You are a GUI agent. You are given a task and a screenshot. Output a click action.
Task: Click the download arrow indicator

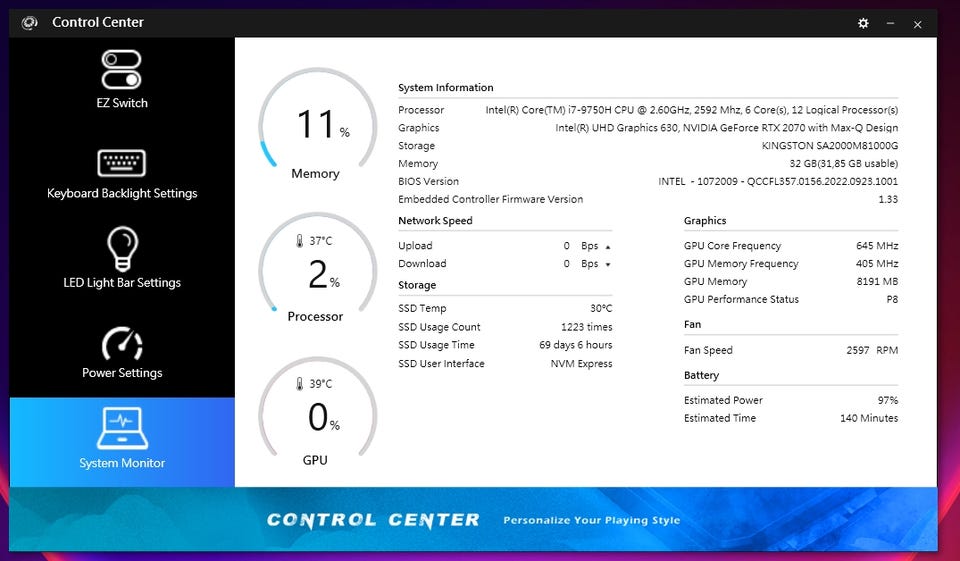608,265
